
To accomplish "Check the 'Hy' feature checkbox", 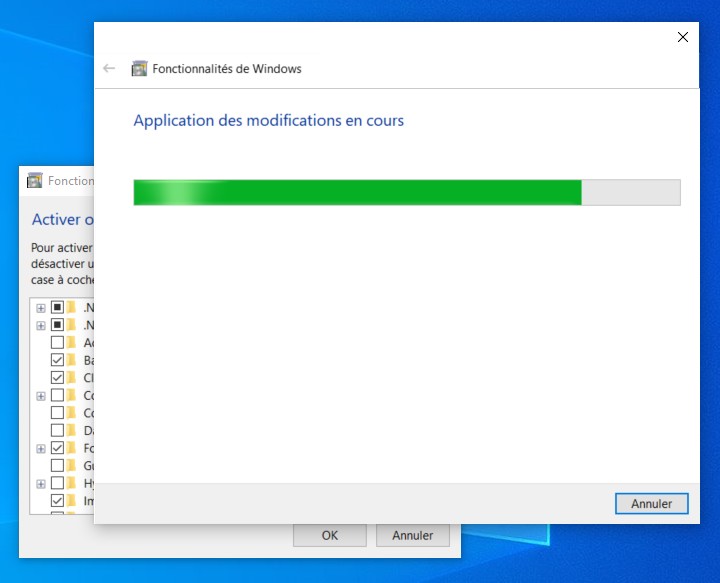I will click(57, 483).
